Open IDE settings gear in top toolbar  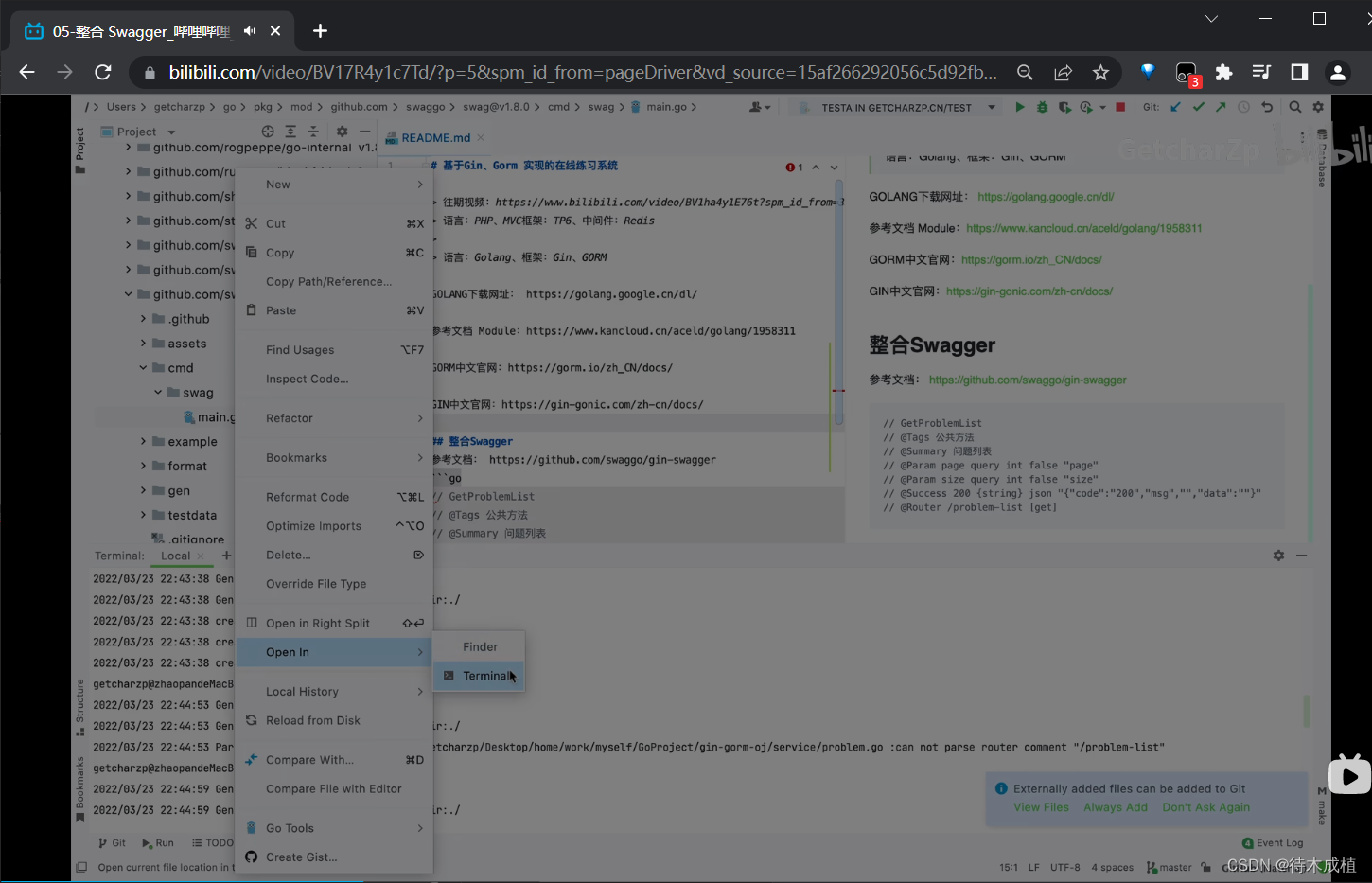click(1318, 107)
